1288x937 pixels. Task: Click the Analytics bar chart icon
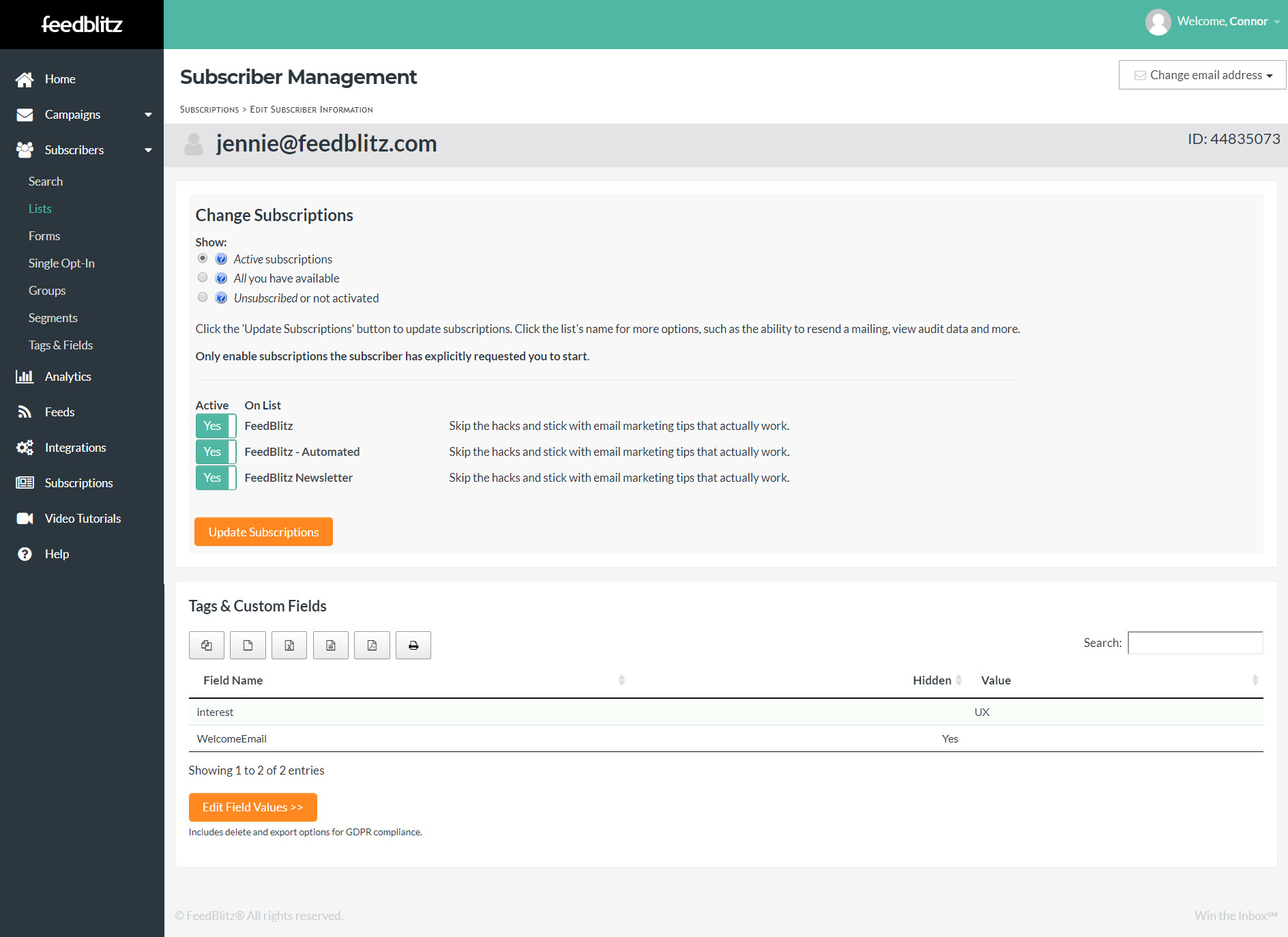[25, 377]
